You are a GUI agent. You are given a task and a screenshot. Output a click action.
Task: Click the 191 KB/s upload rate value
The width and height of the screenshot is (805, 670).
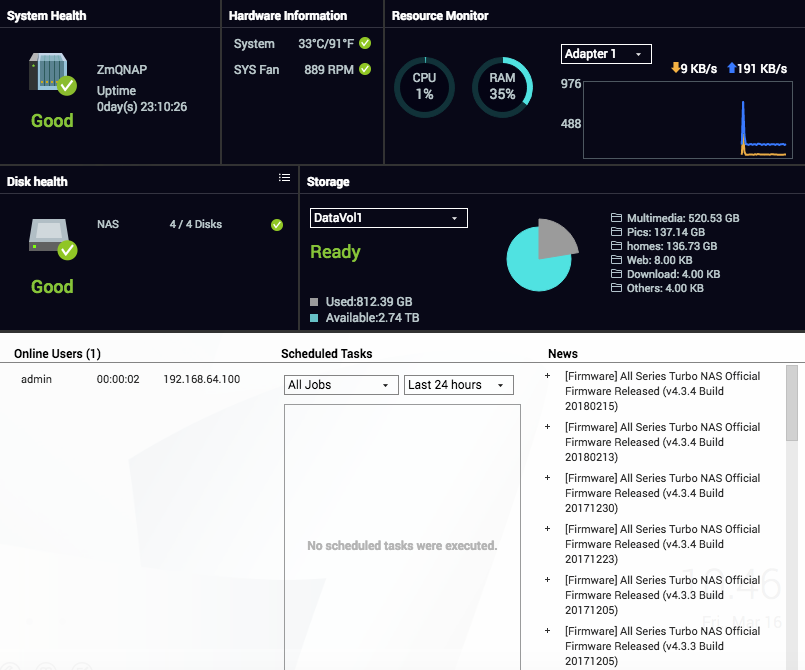(x=762, y=68)
